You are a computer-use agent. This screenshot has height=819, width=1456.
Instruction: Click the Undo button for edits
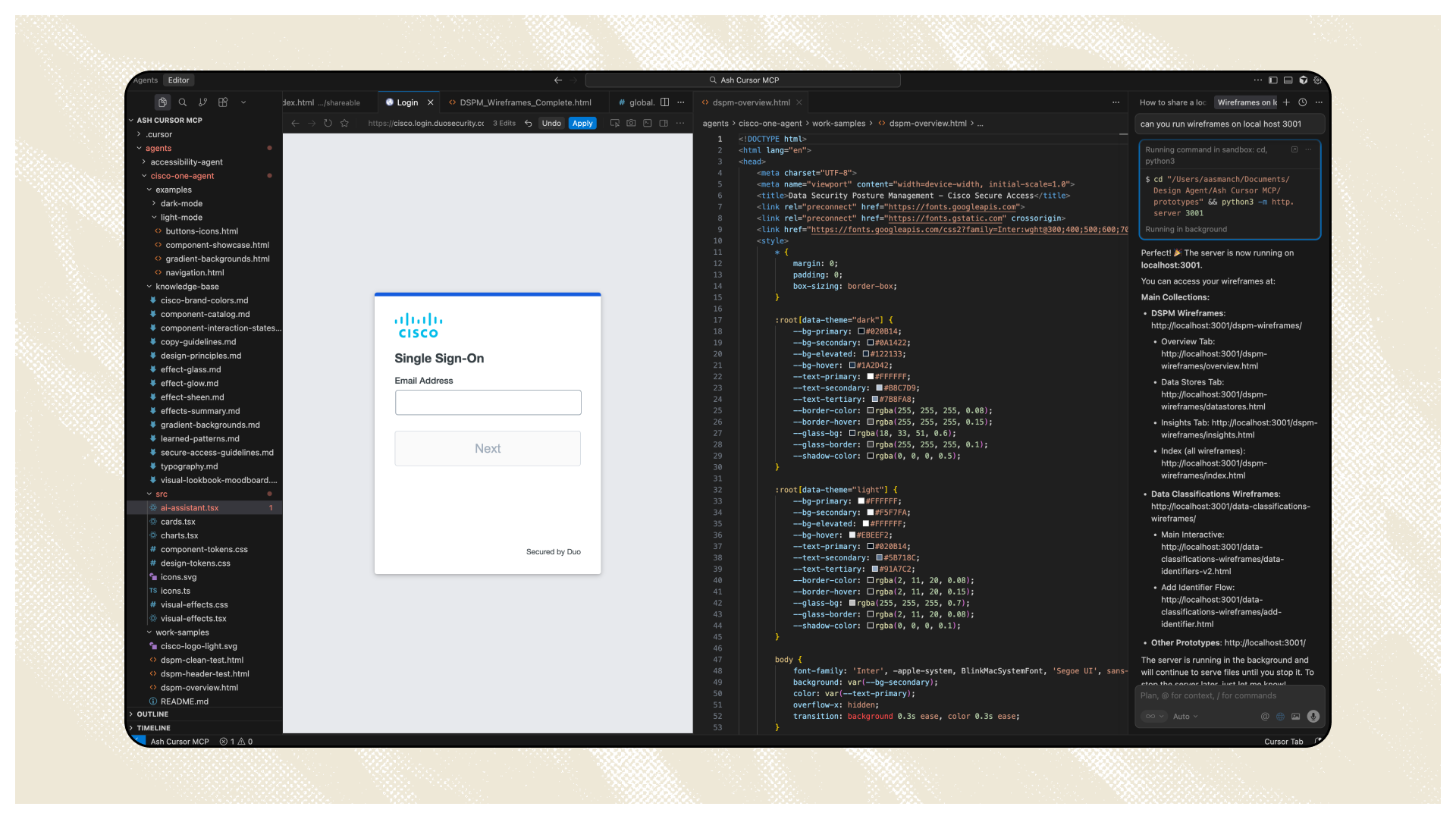[x=551, y=123]
